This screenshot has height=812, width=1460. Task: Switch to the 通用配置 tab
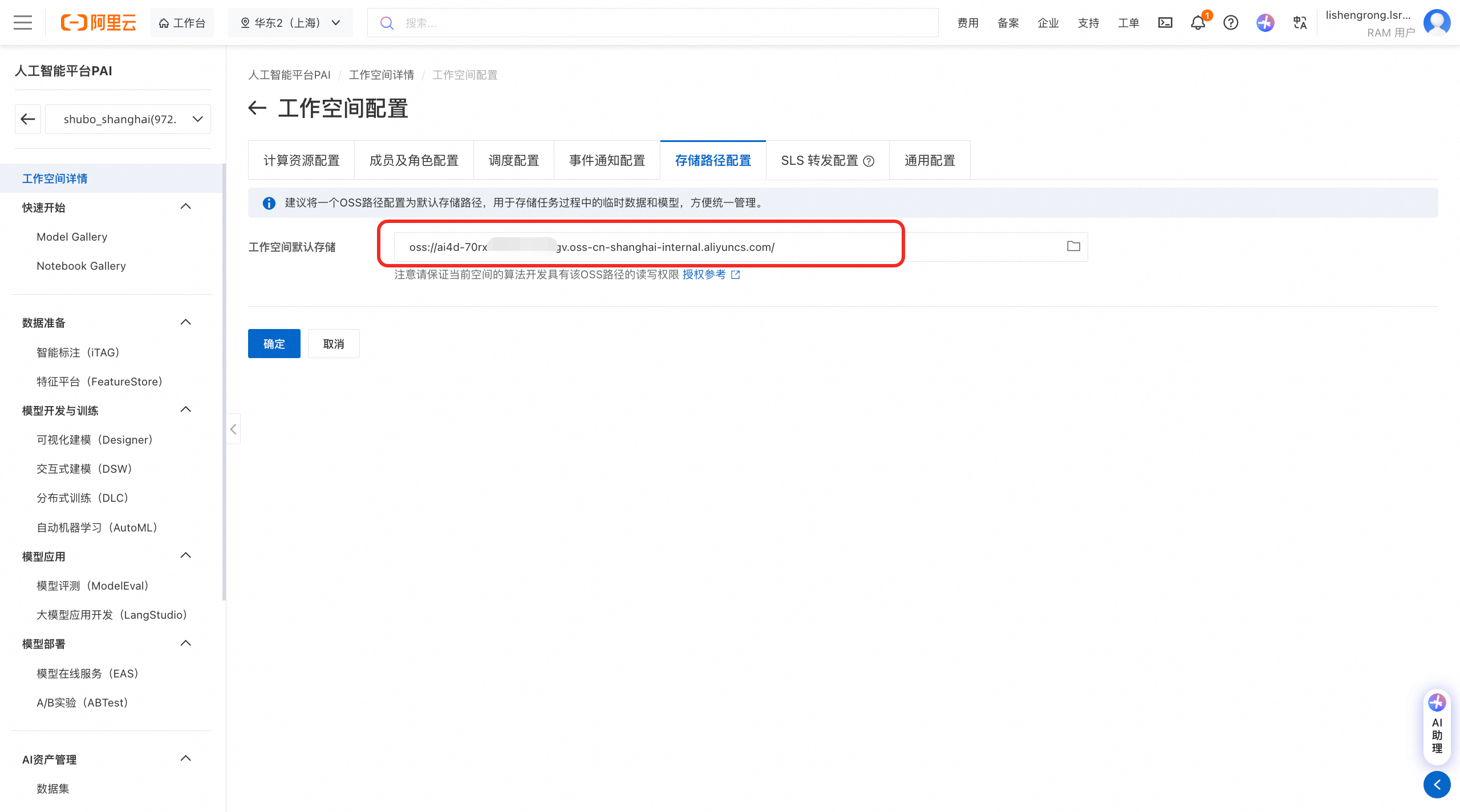(x=930, y=161)
